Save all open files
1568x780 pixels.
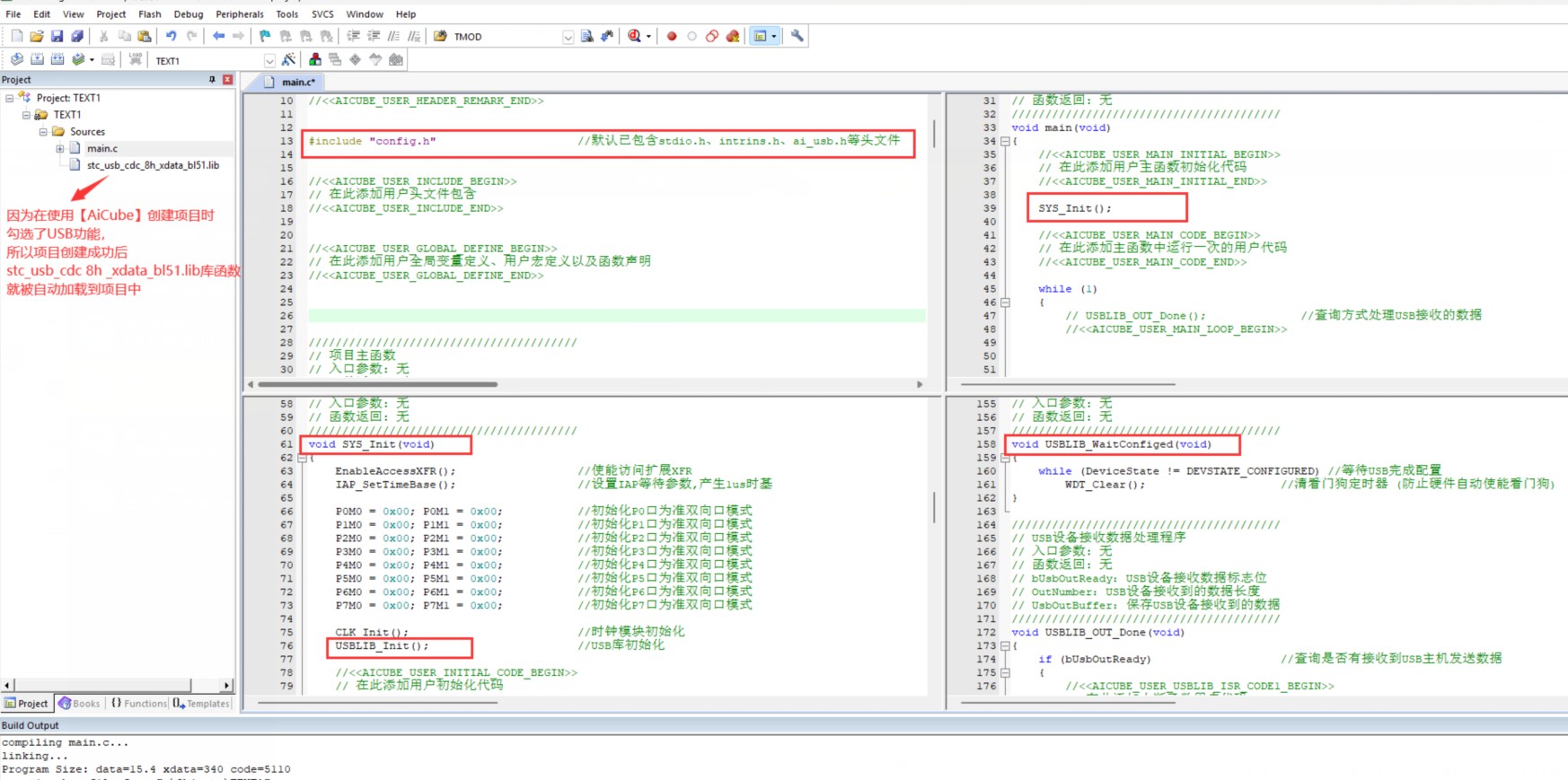pos(77,36)
